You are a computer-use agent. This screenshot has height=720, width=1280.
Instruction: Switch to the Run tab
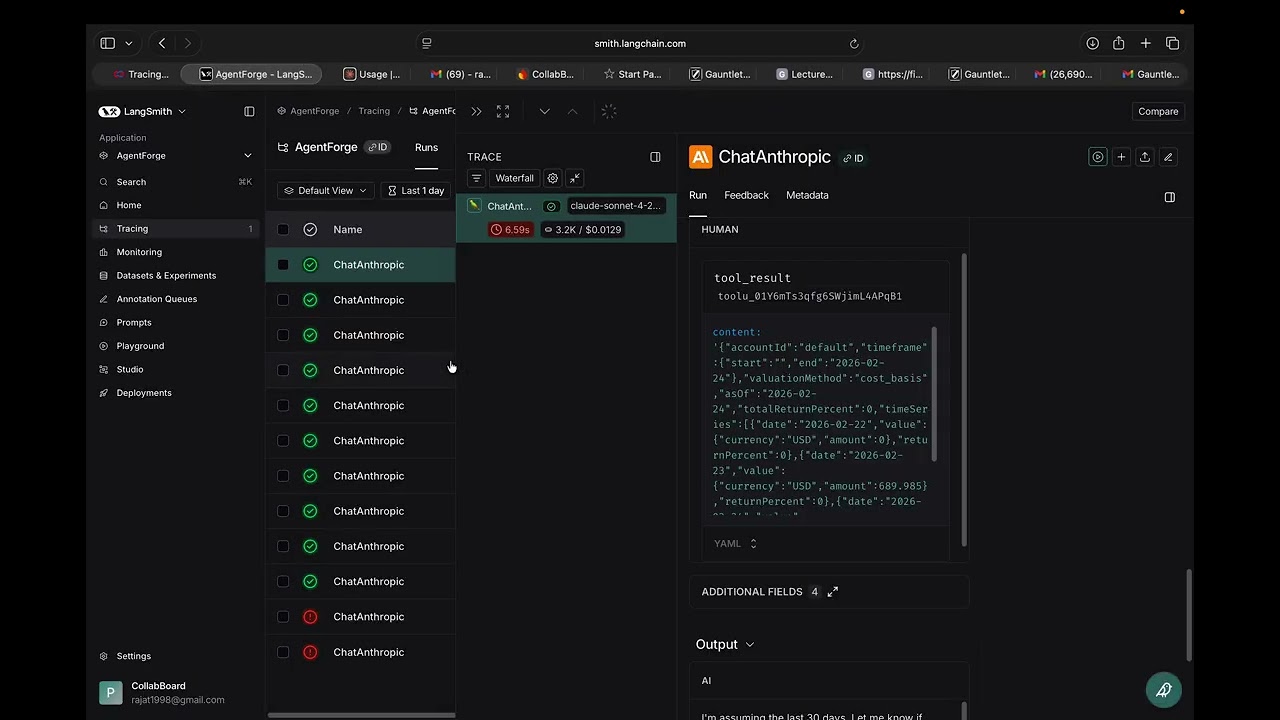tap(698, 196)
